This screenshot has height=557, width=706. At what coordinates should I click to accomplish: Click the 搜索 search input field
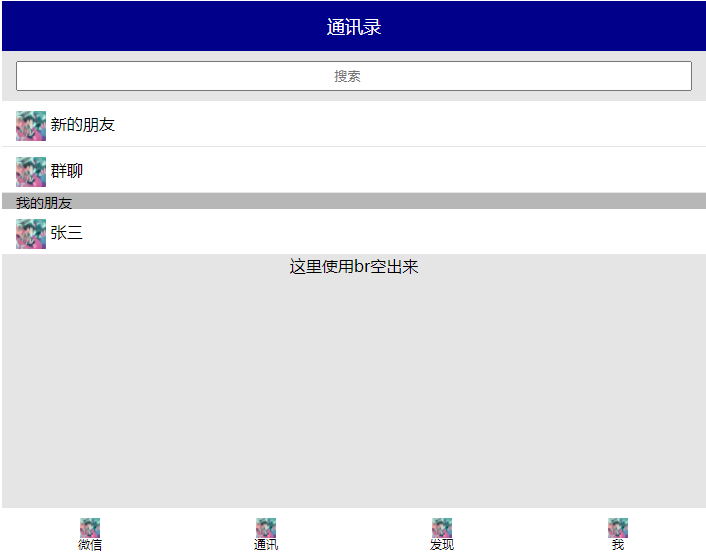point(353,76)
